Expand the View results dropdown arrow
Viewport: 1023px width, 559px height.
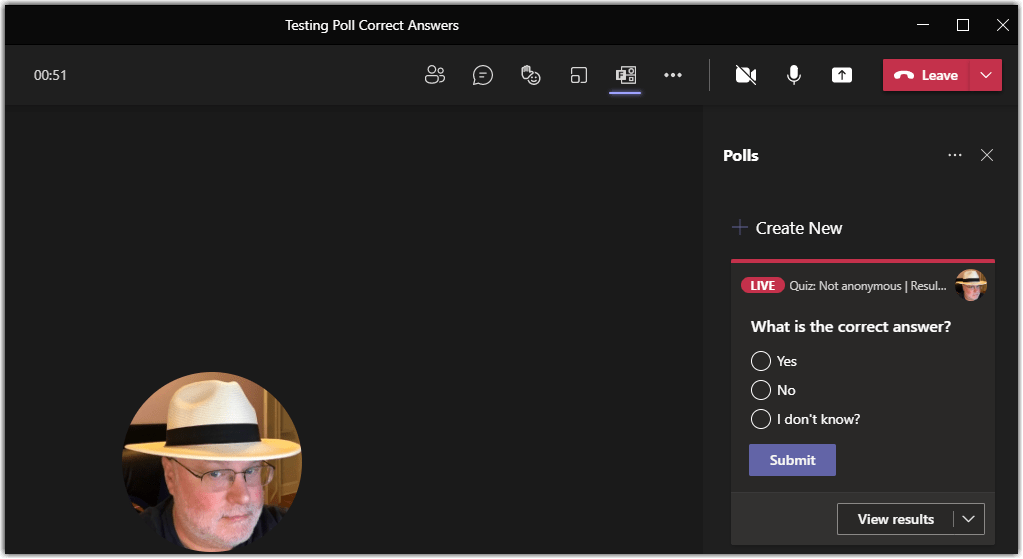click(x=968, y=519)
